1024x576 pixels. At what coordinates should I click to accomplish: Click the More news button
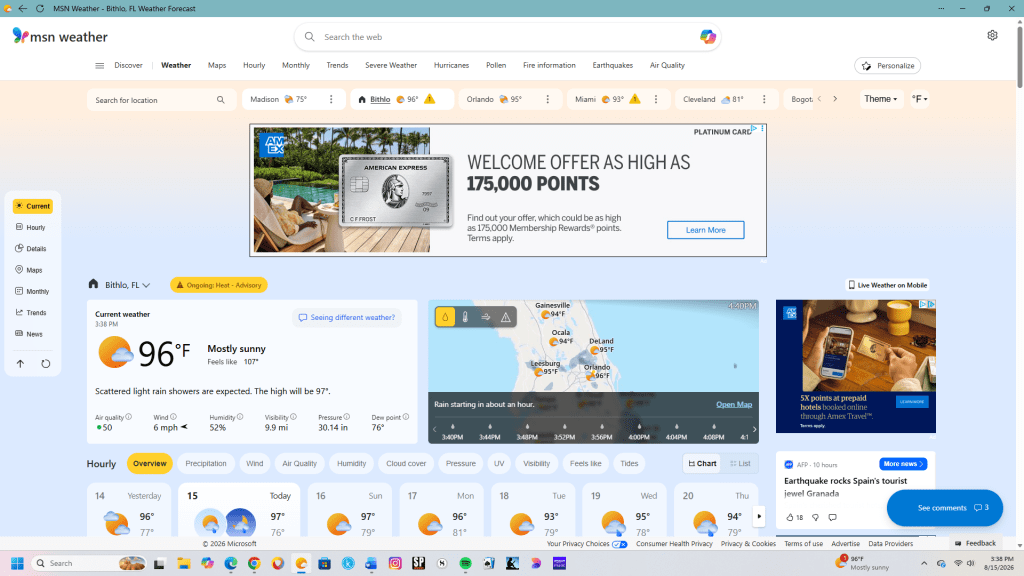[903, 464]
